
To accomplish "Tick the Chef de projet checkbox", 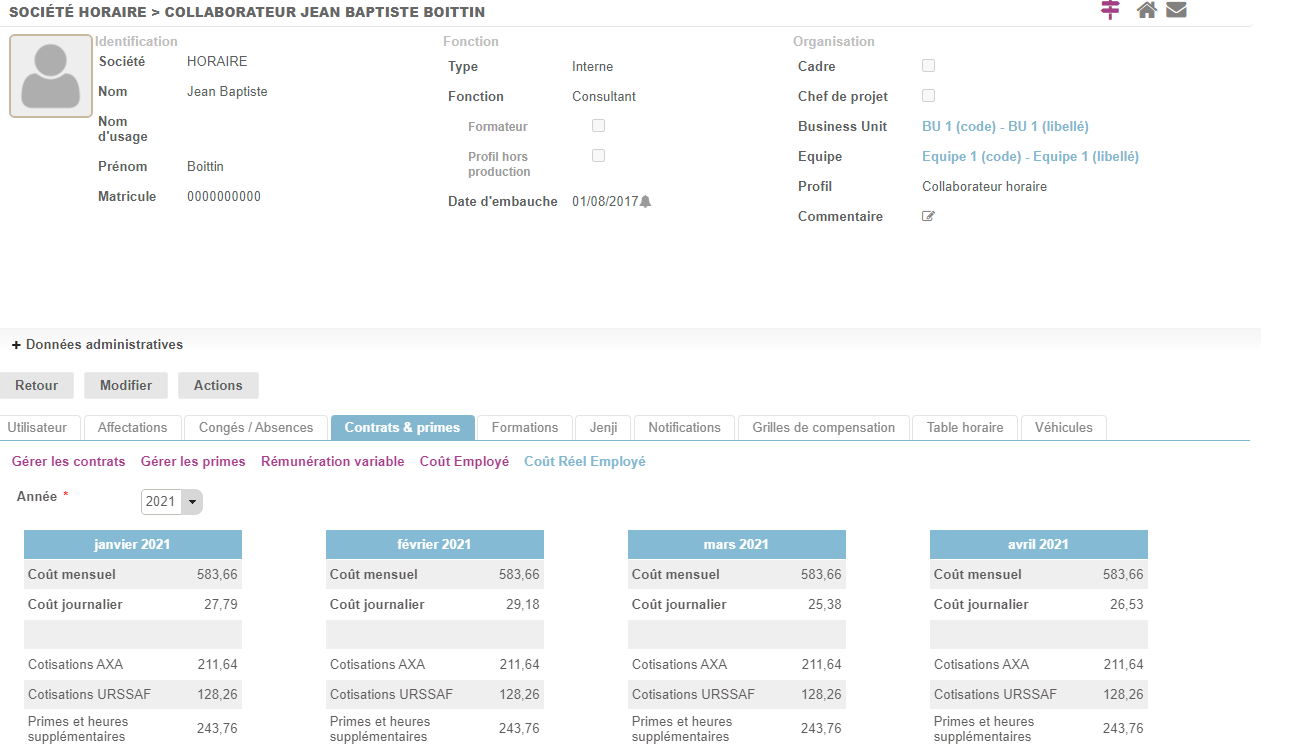I will (928, 96).
